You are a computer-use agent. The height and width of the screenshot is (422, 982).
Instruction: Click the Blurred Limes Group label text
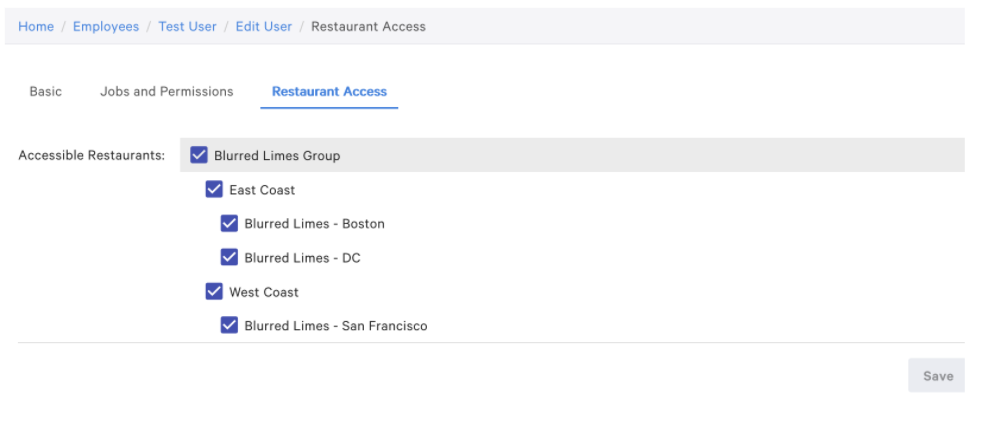tap(277, 156)
